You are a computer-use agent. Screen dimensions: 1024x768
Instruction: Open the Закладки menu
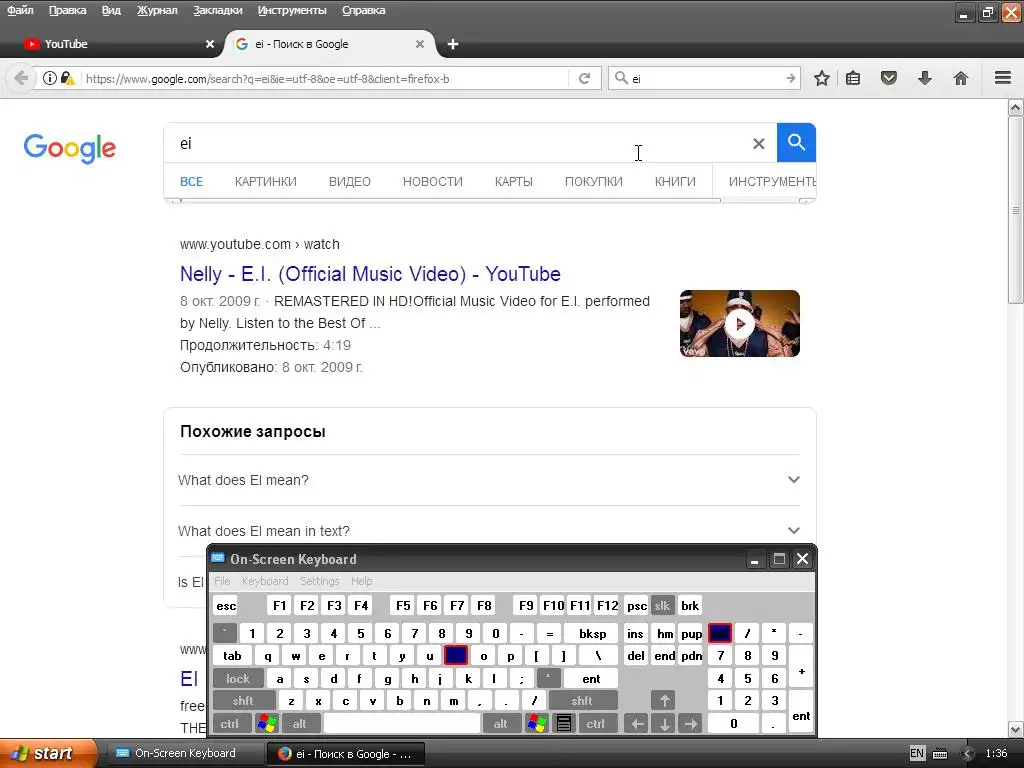coord(217,10)
